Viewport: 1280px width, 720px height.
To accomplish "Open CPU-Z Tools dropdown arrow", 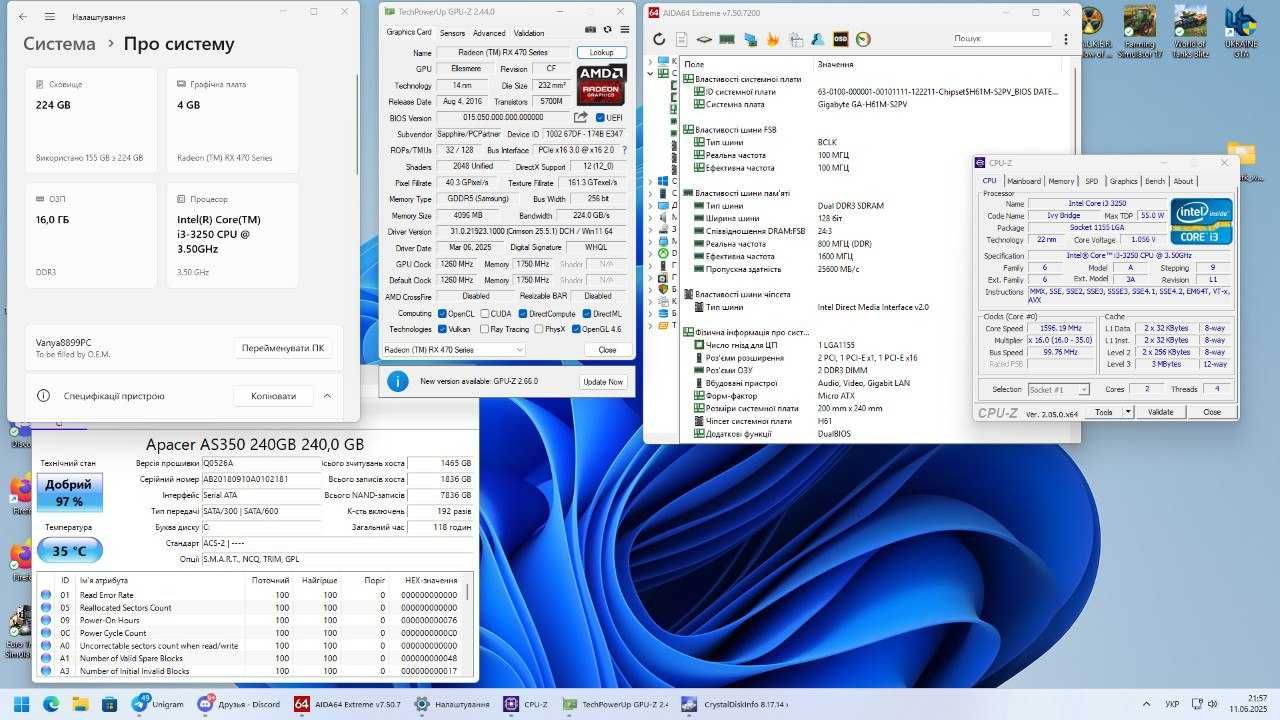I will [1128, 412].
